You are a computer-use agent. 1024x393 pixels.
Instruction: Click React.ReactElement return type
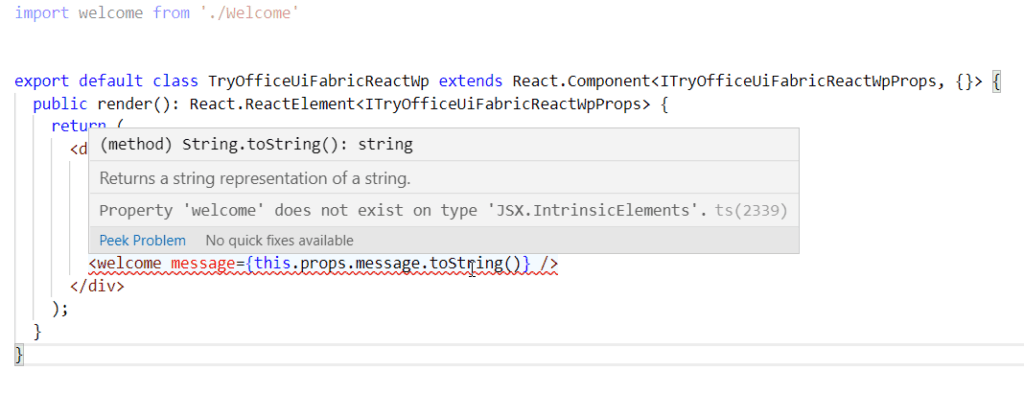click(273, 104)
